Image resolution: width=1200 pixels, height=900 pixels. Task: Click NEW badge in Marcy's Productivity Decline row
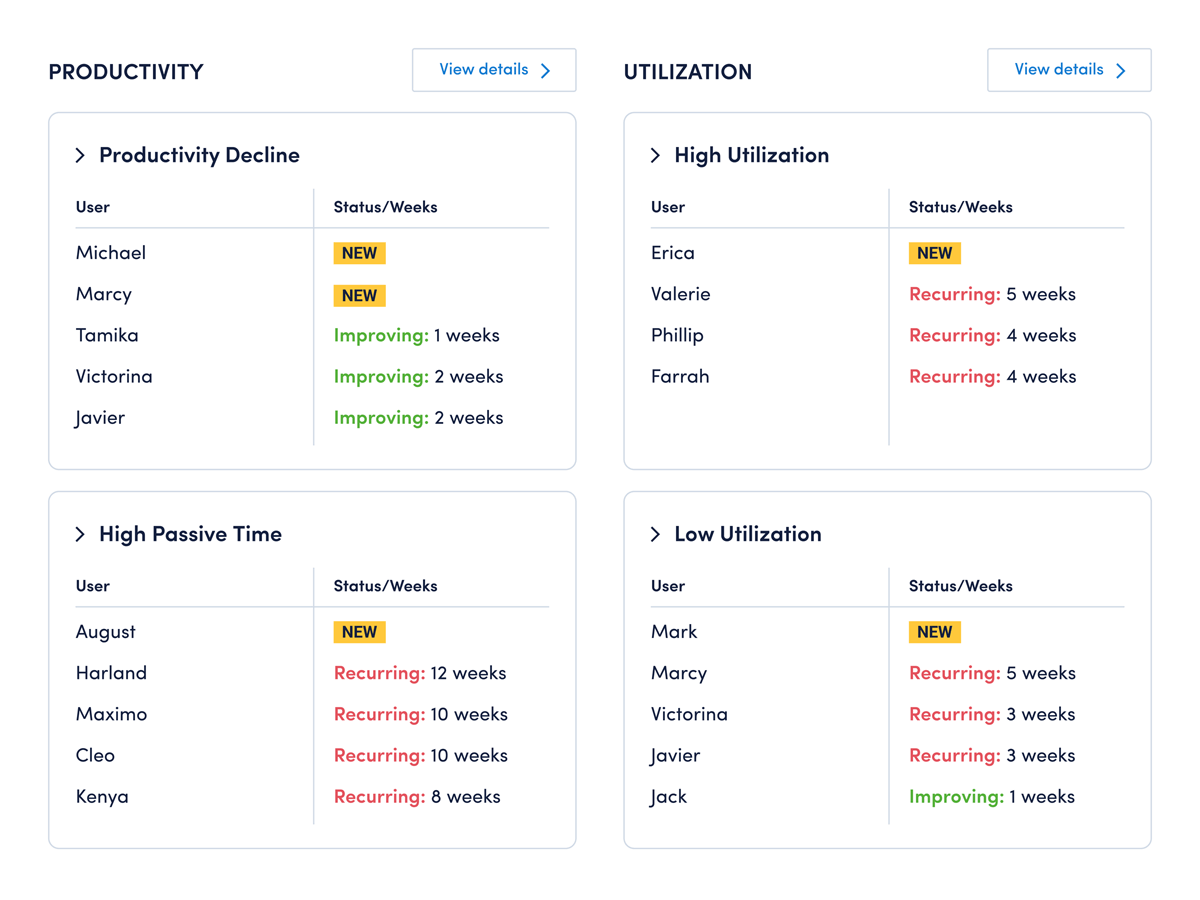pos(359,295)
